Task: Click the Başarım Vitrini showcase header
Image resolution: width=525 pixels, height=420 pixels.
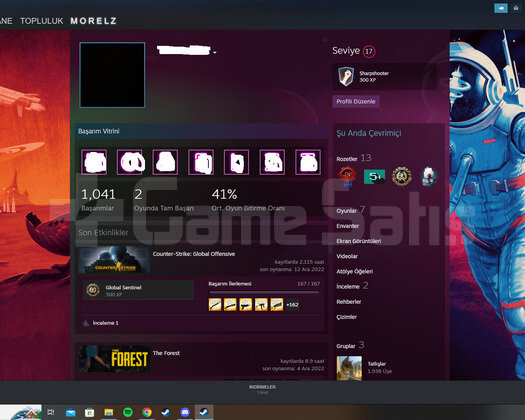Action: point(202,131)
